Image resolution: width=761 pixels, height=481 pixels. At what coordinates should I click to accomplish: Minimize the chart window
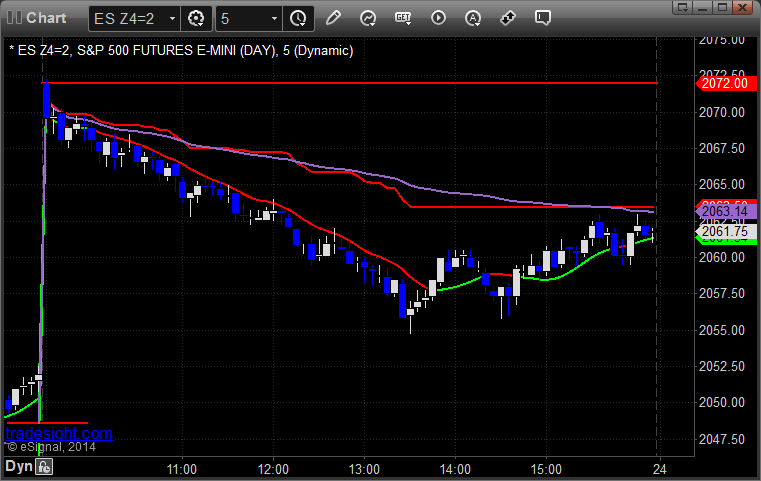click(x=703, y=7)
